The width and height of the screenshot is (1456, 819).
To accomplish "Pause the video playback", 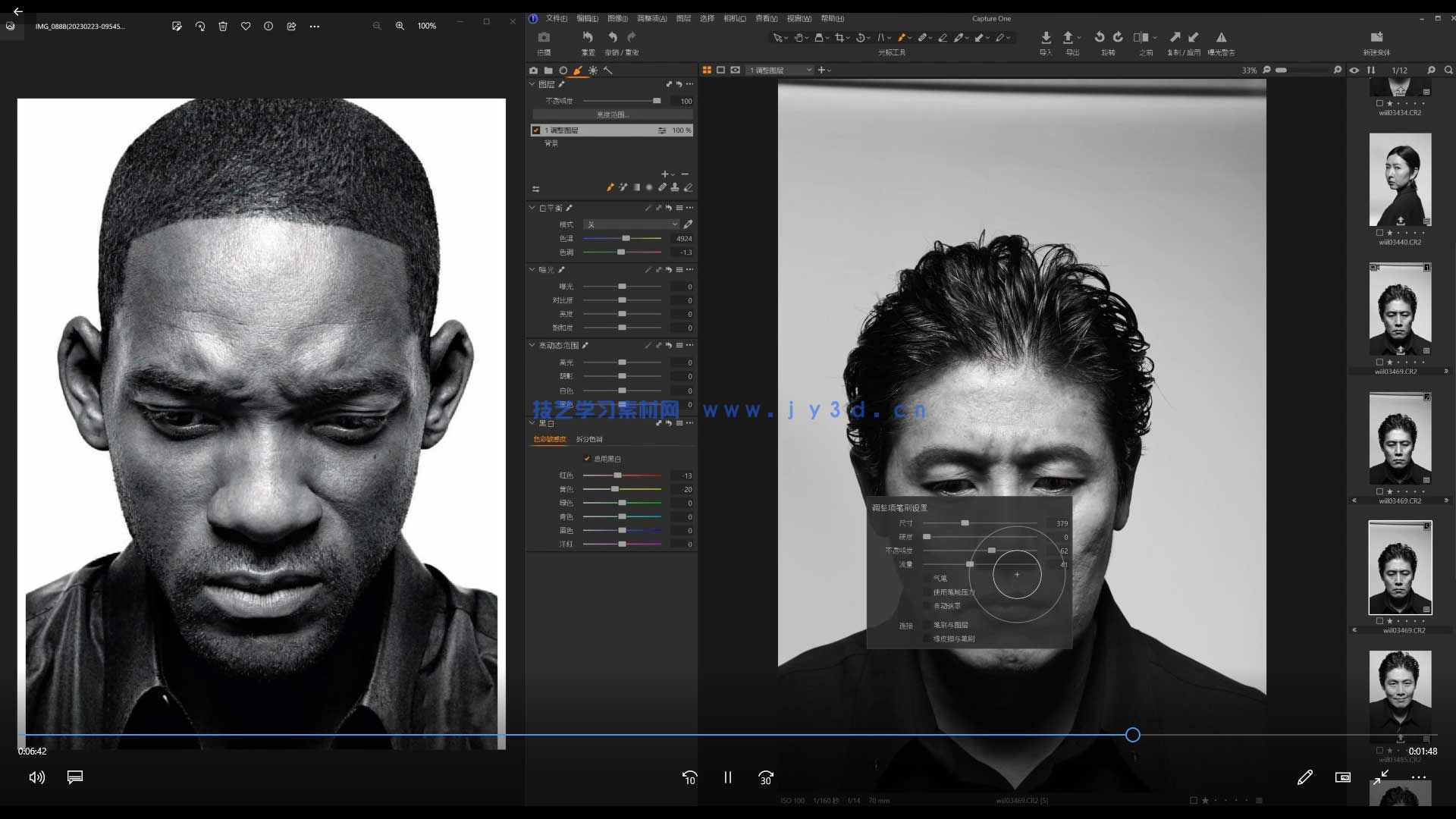I will pos(727,777).
